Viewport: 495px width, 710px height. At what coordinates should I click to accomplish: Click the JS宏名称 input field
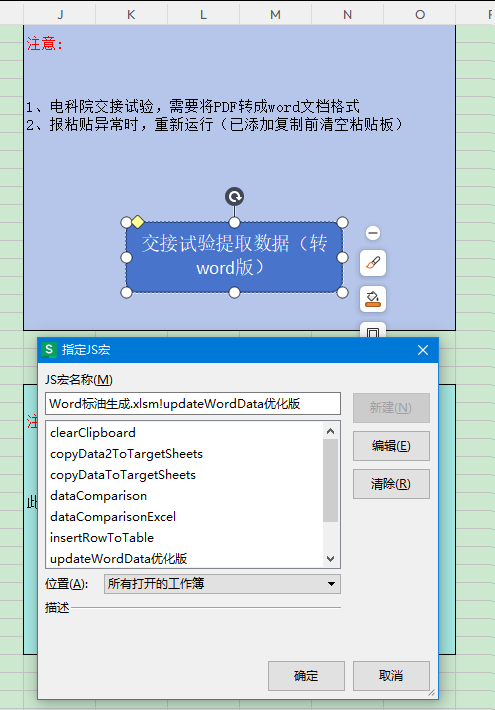click(x=193, y=403)
